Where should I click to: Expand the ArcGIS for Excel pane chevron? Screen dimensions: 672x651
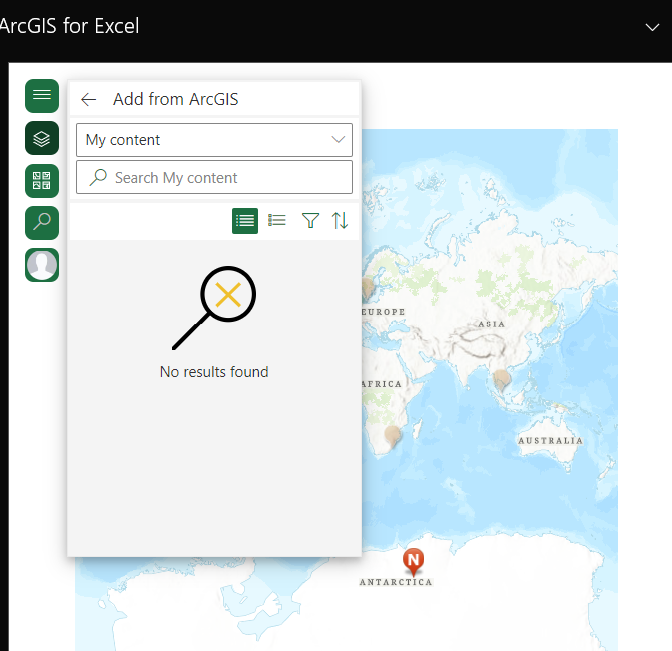[652, 27]
